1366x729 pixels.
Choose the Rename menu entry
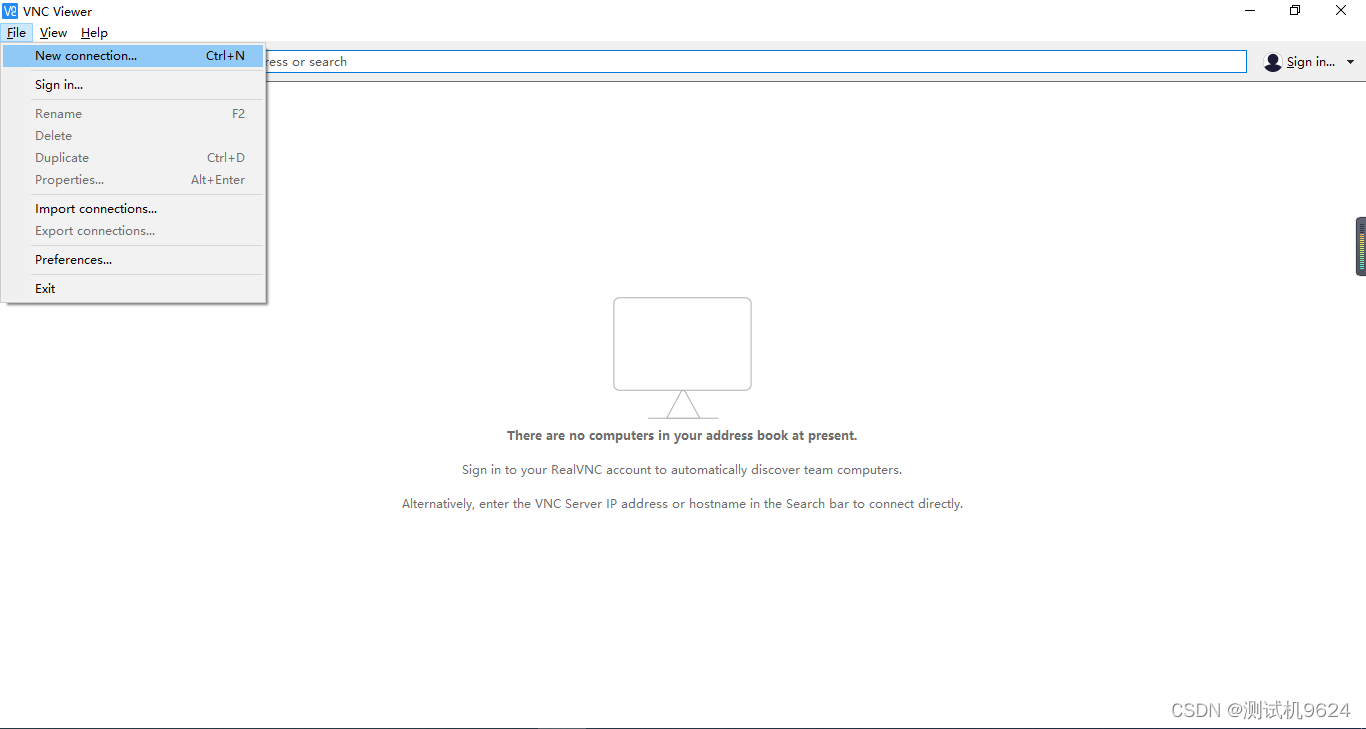click(133, 114)
